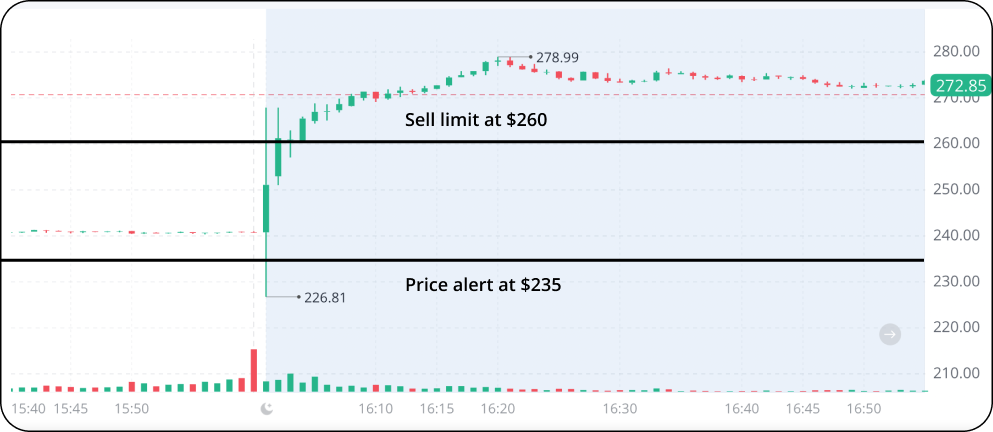Screen dimensions: 993x432
Task: Click the tallest red volume bar
Action: [254, 369]
